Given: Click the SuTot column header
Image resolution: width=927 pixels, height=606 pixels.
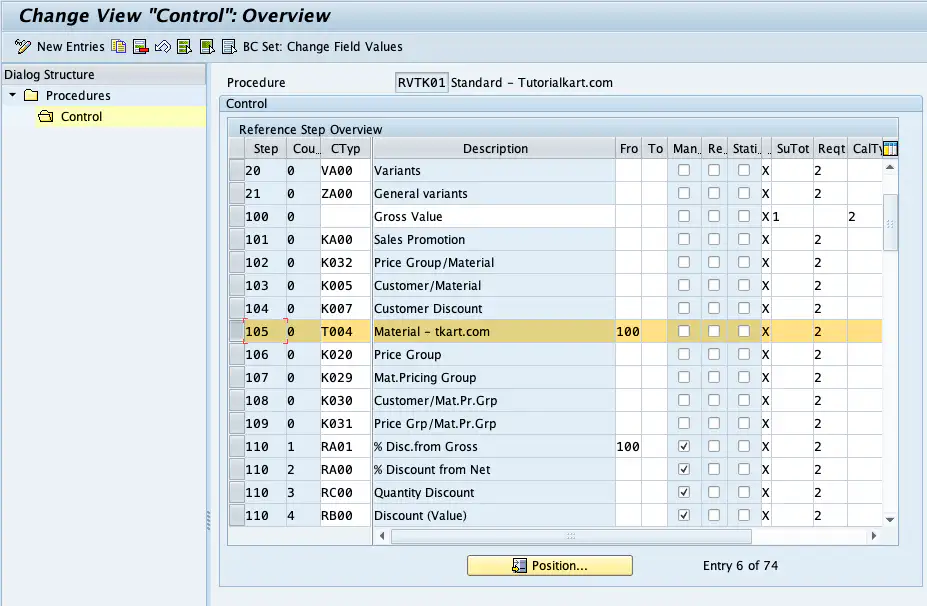Looking at the screenshot, I should click(792, 148).
